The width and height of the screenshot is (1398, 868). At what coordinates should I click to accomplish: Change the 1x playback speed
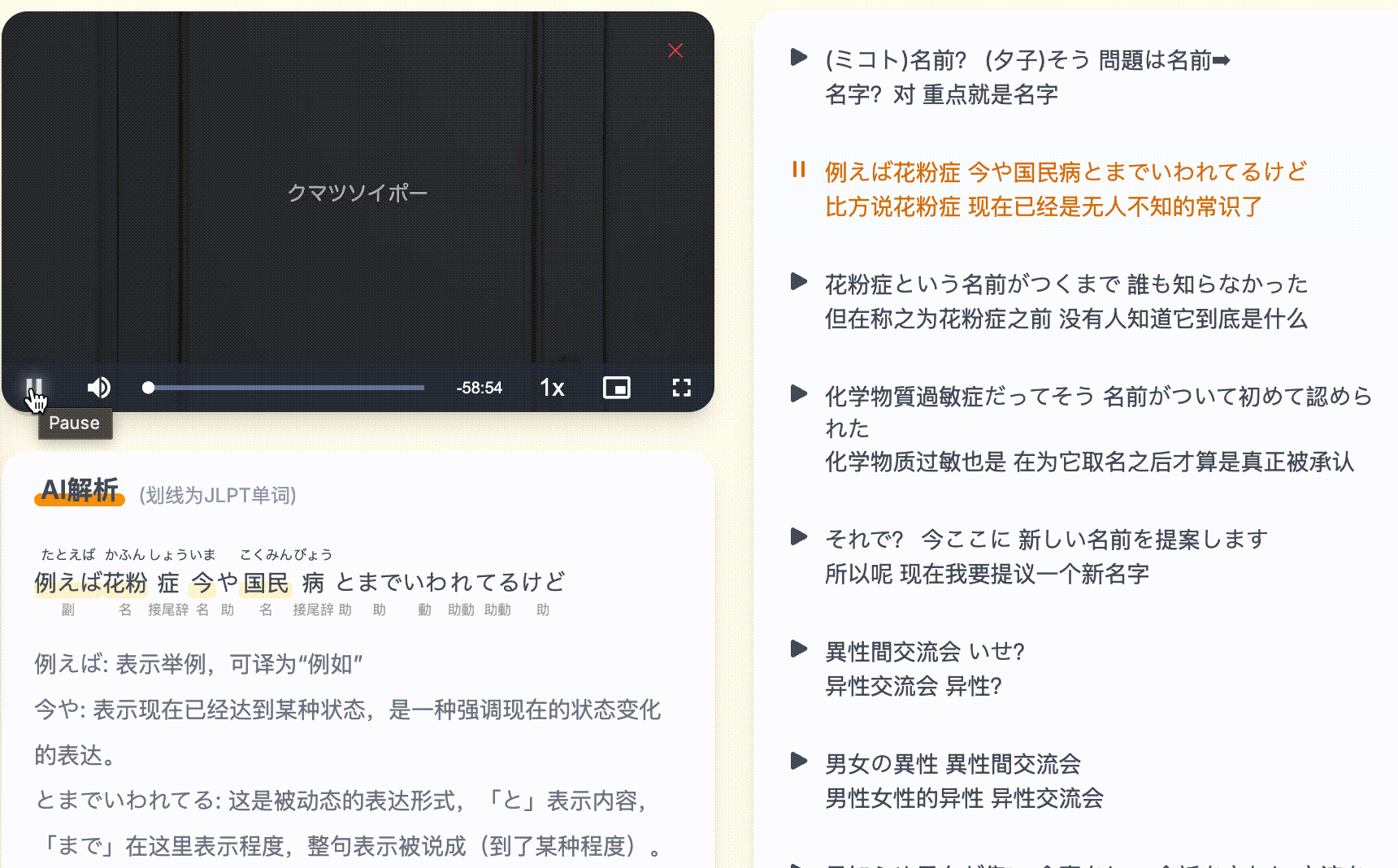tap(552, 388)
